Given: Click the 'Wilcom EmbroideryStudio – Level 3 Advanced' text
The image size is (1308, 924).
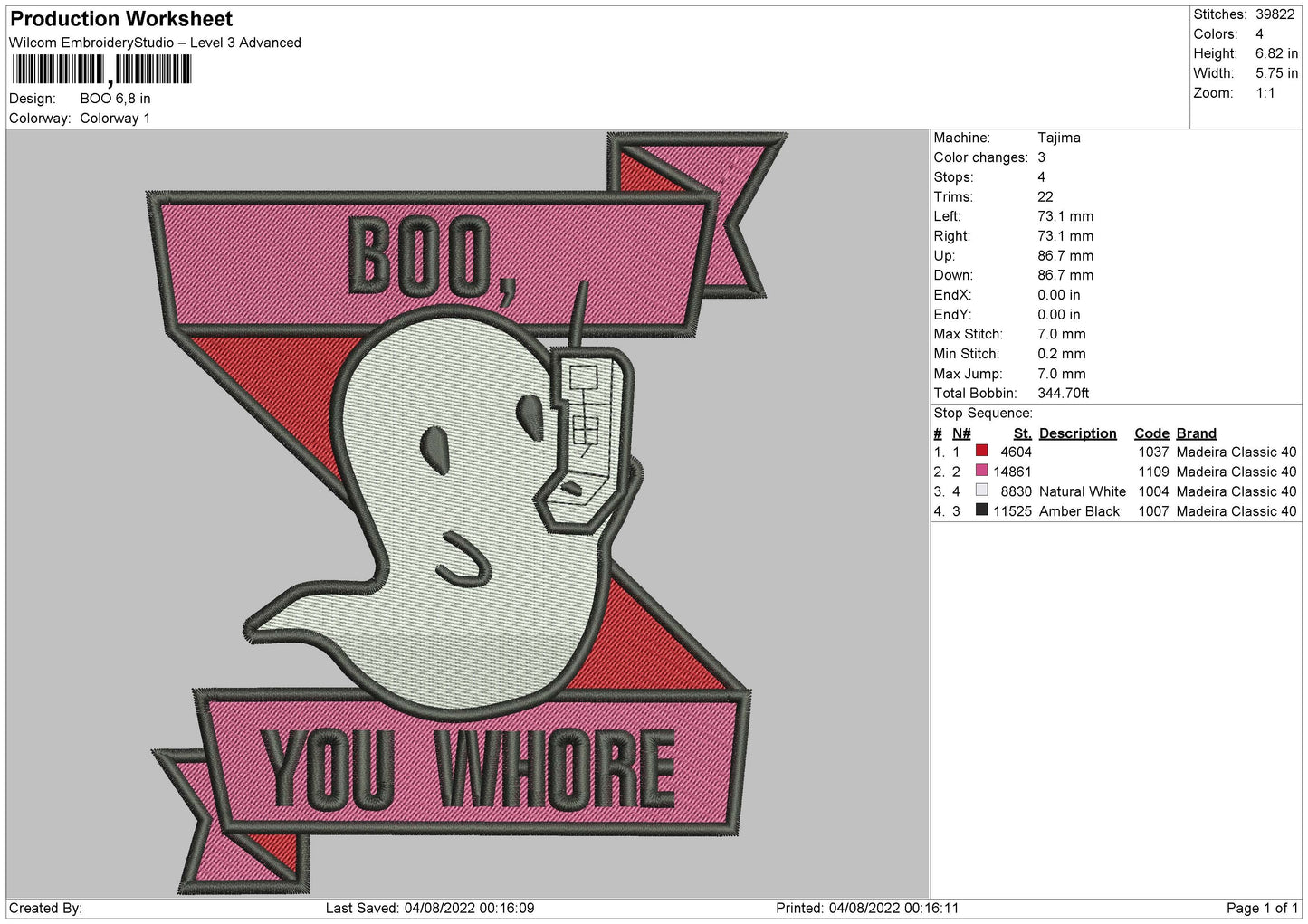Looking at the screenshot, I should click(155, 43).
